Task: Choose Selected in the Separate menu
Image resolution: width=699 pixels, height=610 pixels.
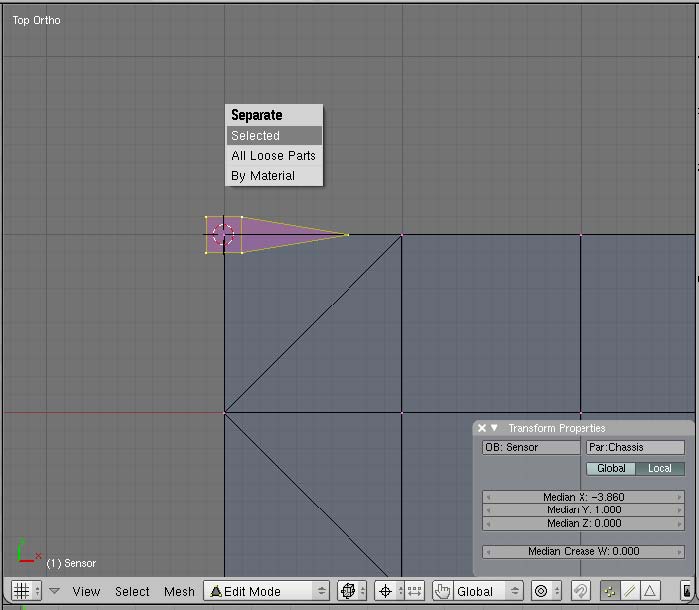Action: coord(274,136)
